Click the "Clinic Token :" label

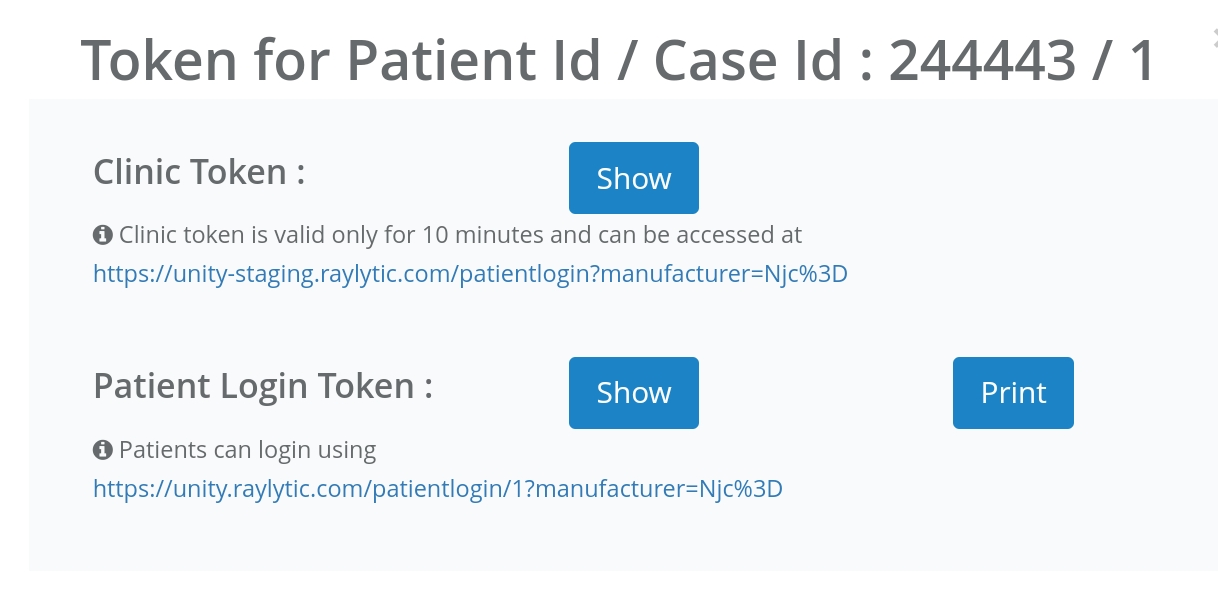199,172
